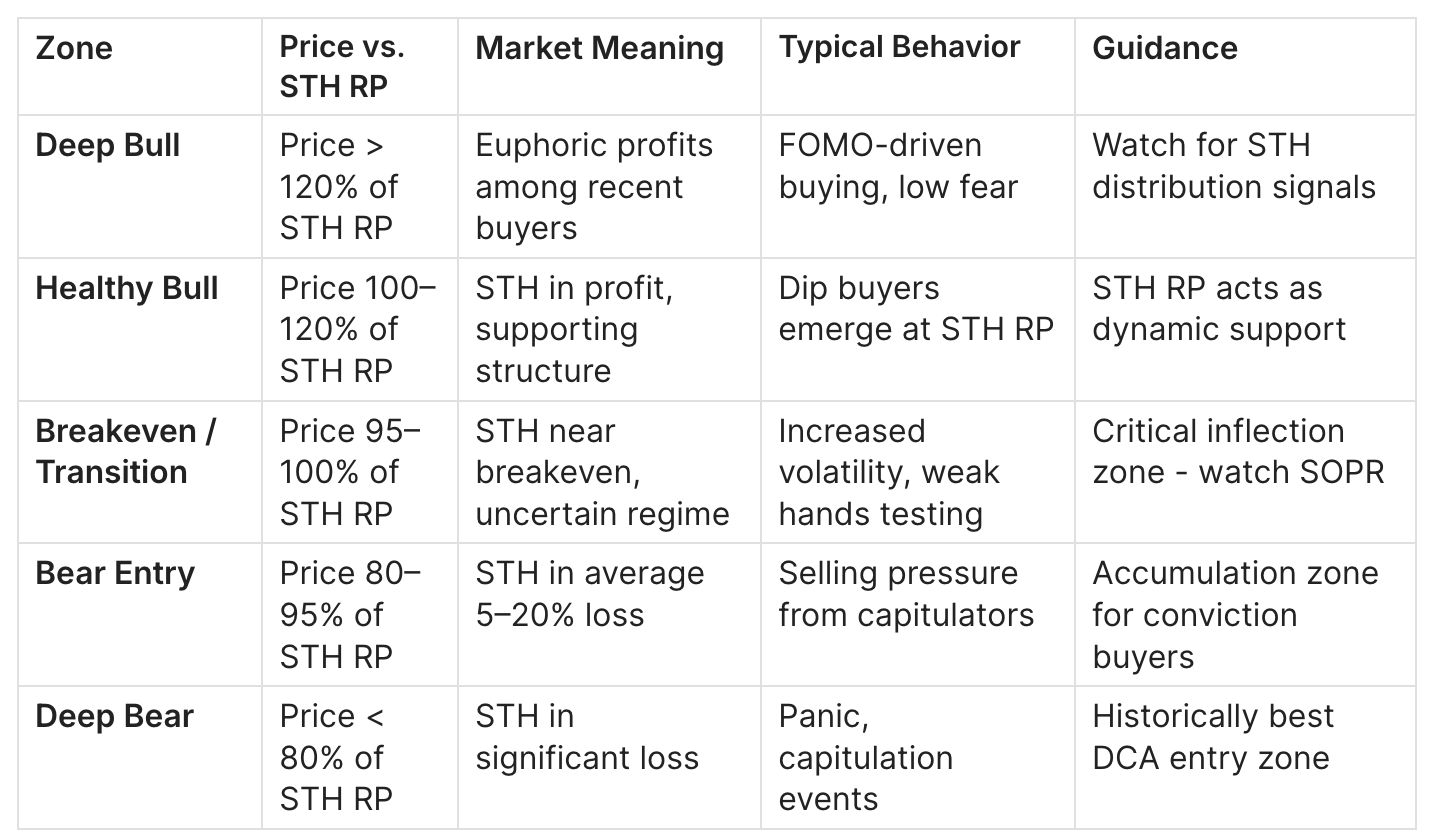
Task: Select the Typical Behavior column header
Action: [x=899, y=47]
